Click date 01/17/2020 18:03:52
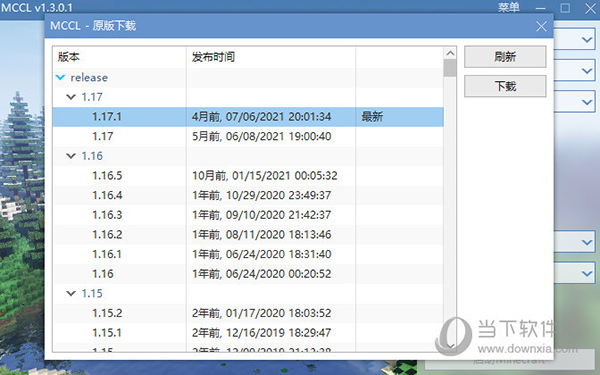Viewport: 600px width, 375px height. (x=278, y=313)
